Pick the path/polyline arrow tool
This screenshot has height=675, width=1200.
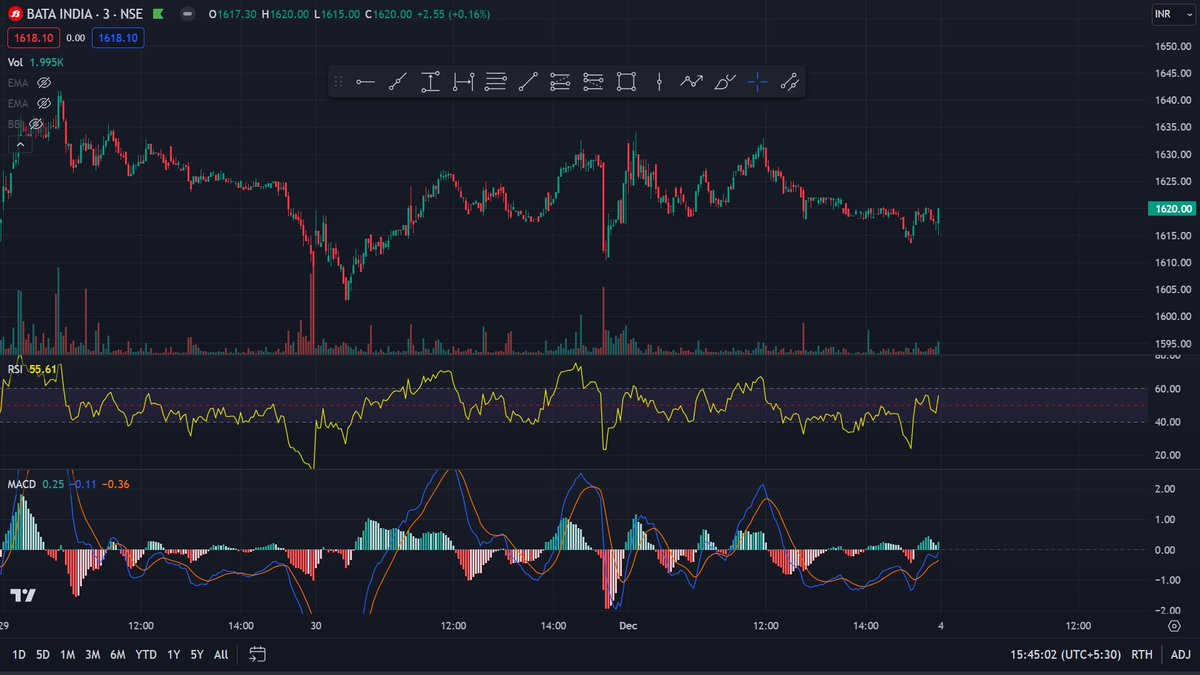(x=691, y=82)
